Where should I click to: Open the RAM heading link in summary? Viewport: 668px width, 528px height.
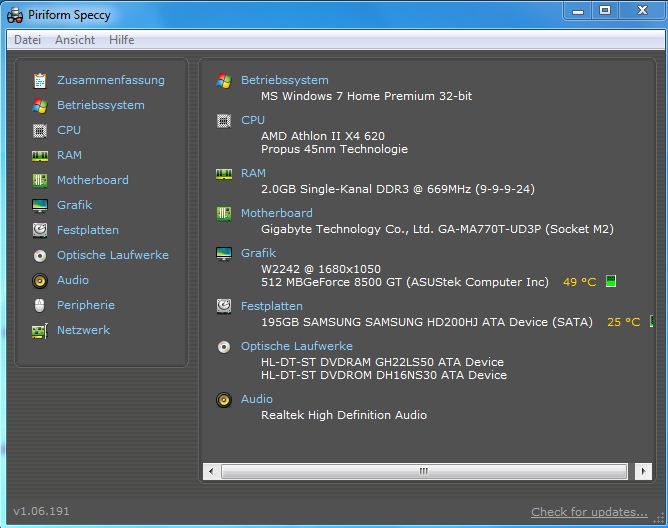point(253,173)
